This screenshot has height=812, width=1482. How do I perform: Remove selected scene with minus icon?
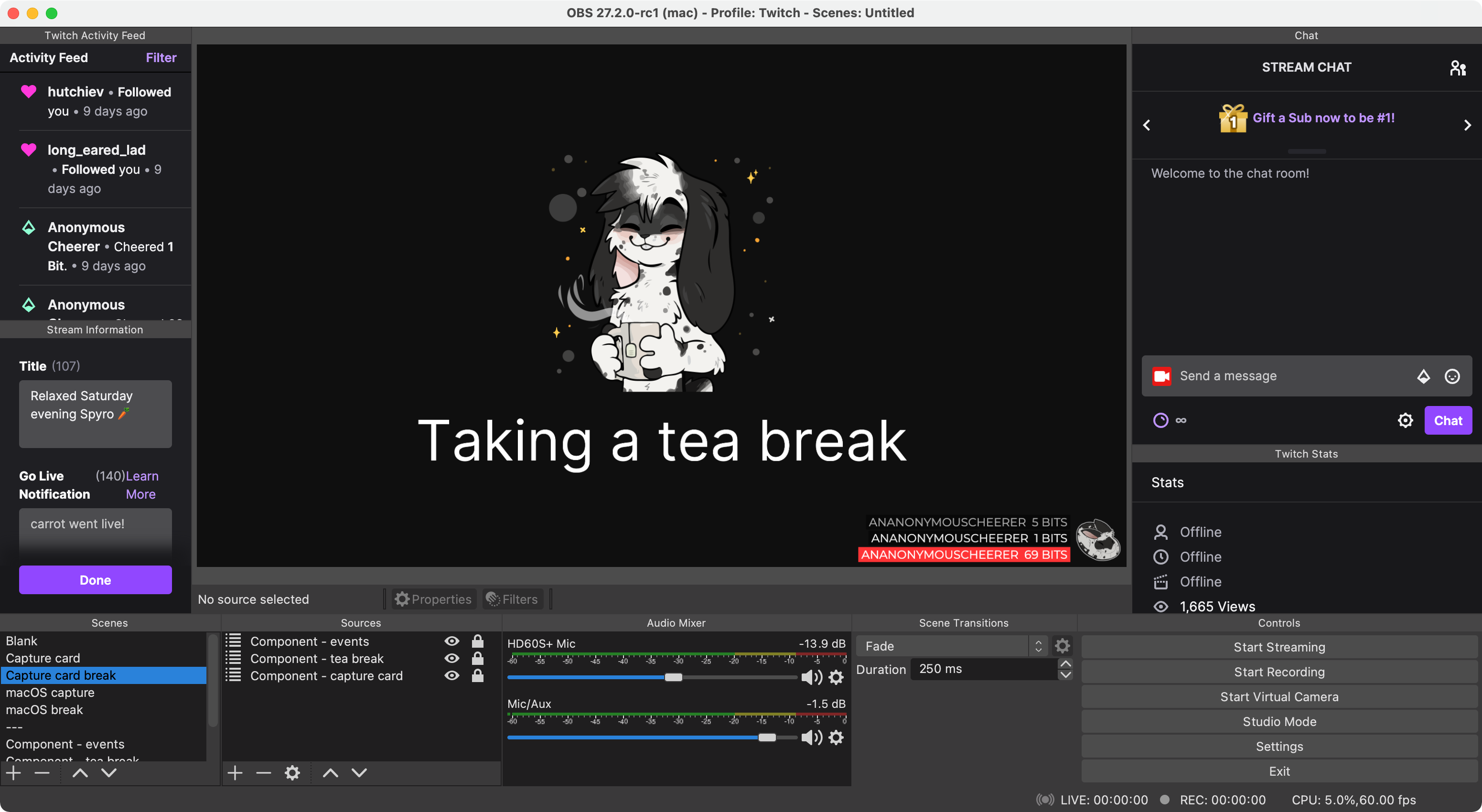tap(42, 773)
